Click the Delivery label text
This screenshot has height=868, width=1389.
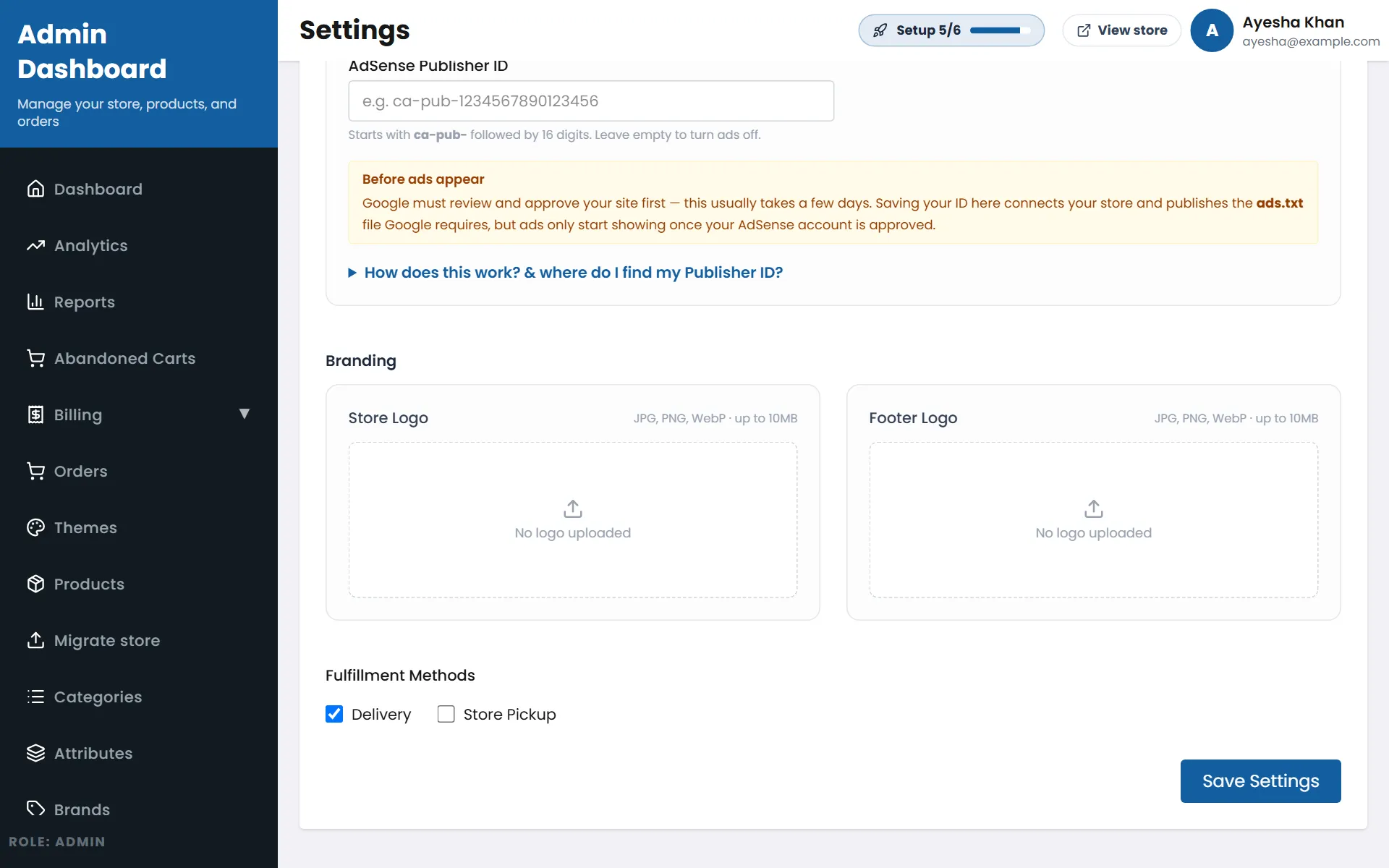(381, 715)
